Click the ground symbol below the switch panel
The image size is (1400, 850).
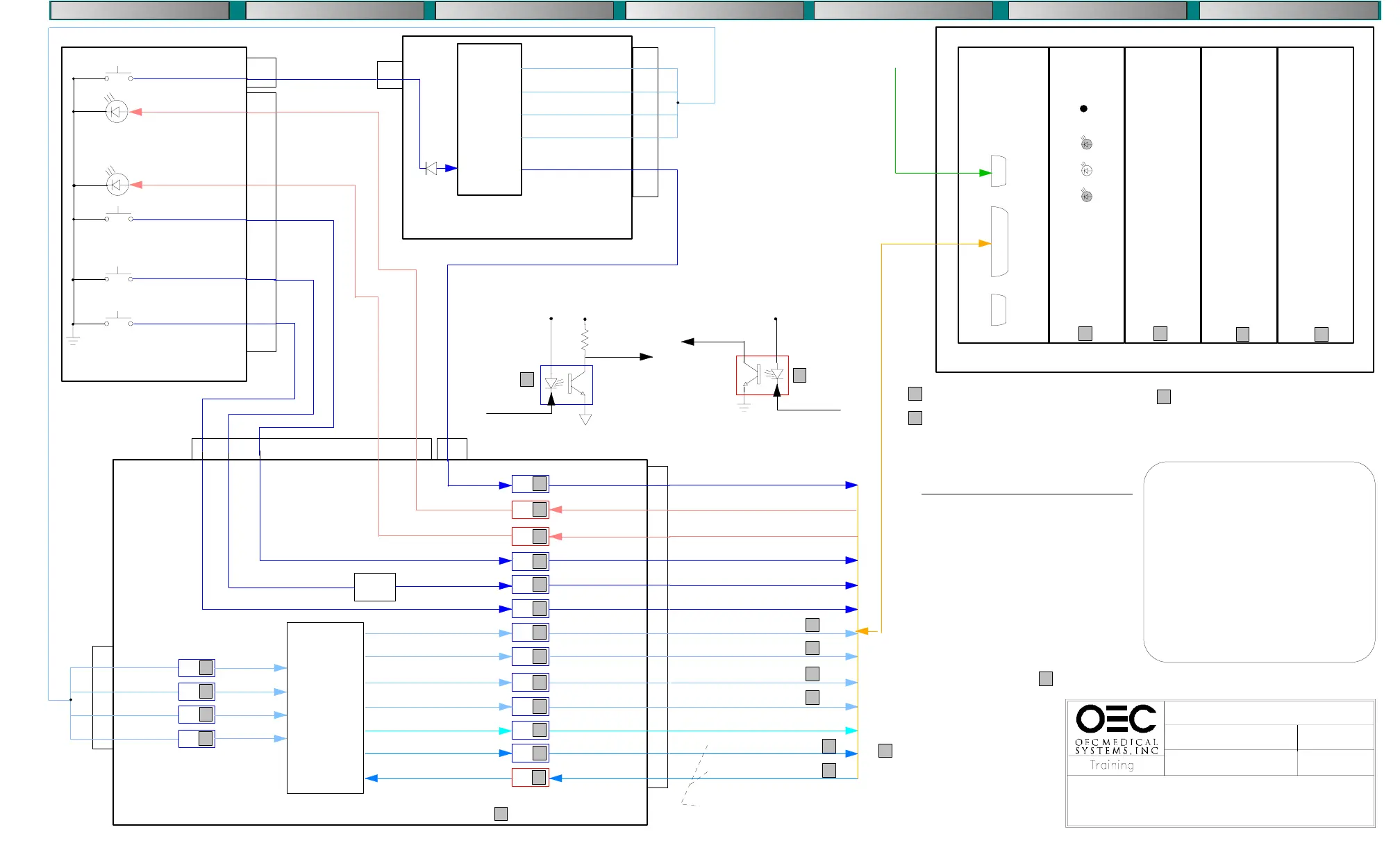pos(73,340)
